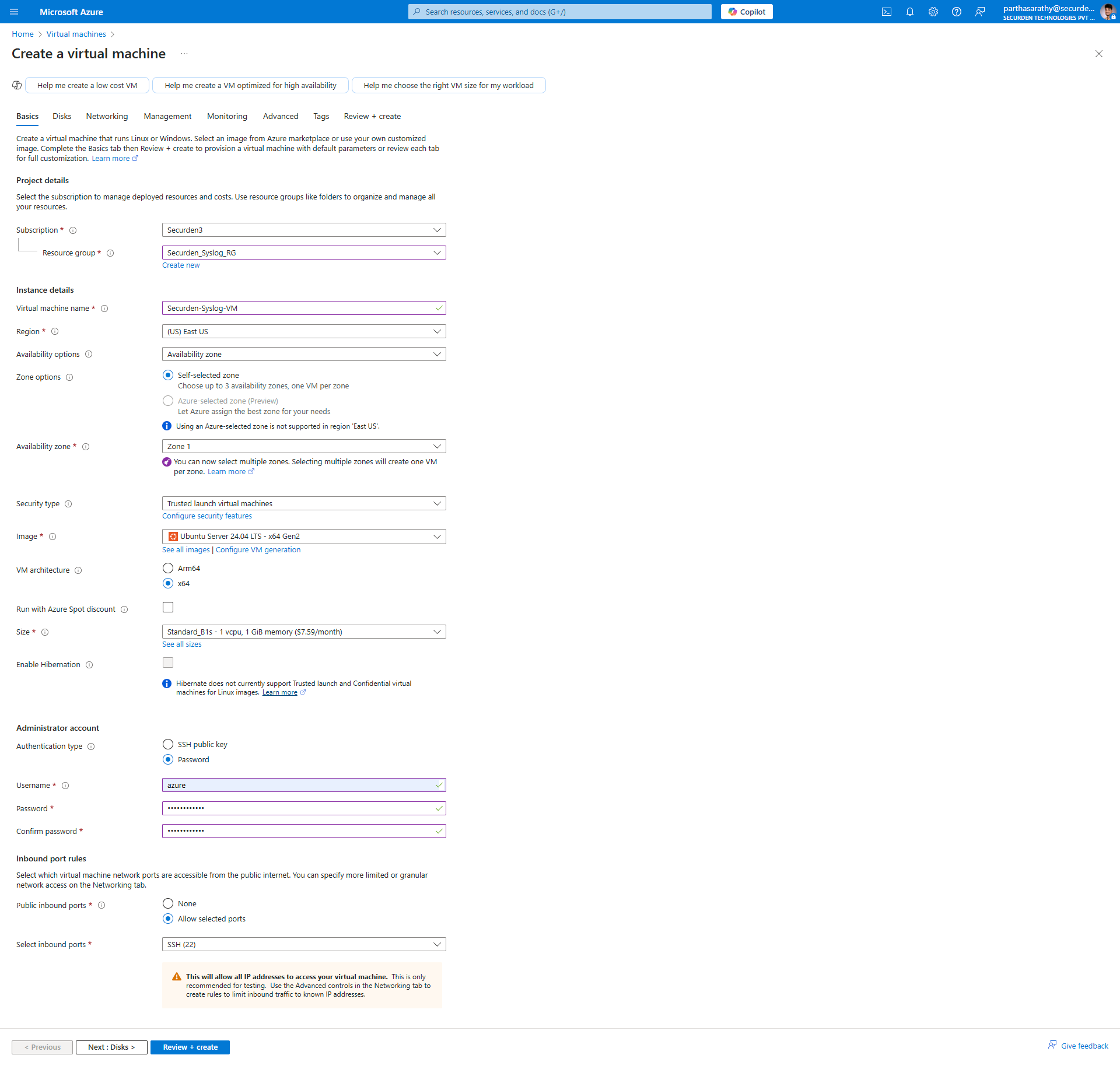
Task: Open the help question mark menu
Action: coord(957,12)
